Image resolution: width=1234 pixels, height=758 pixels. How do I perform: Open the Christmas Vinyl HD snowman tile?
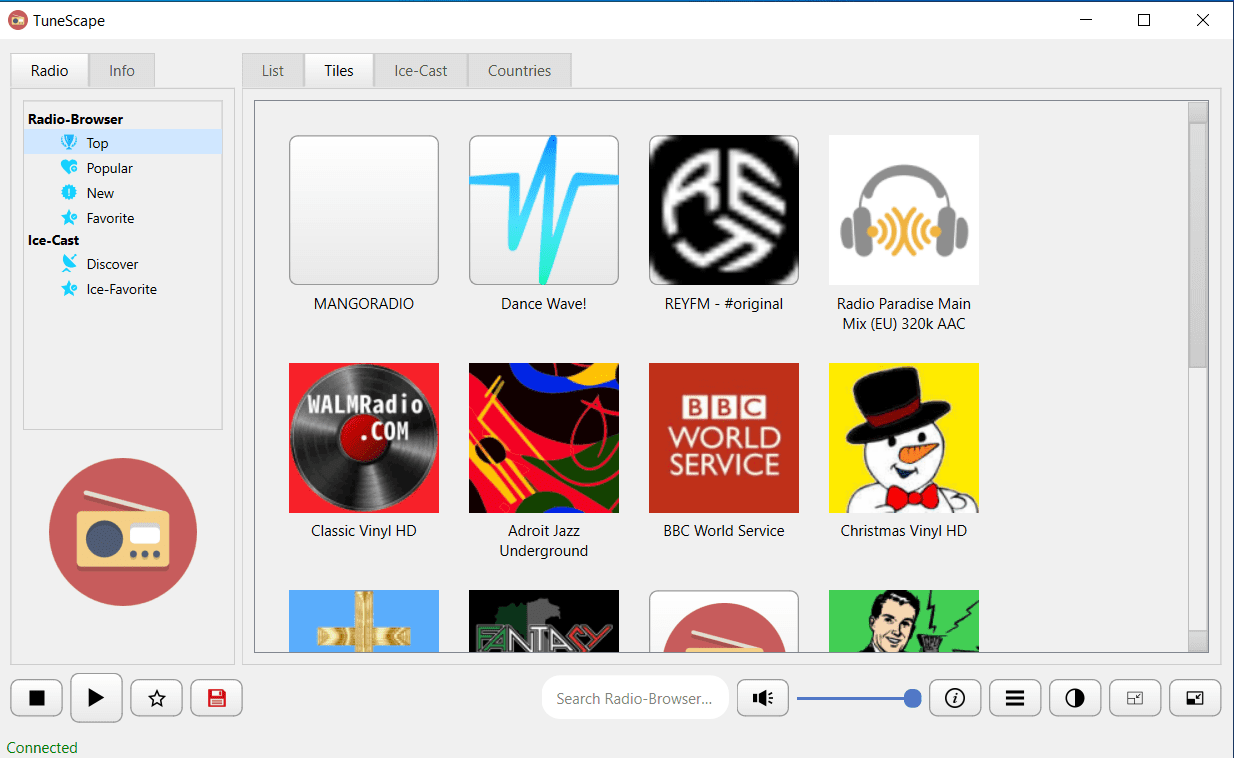pyautogui.click(x=904, y=438)
